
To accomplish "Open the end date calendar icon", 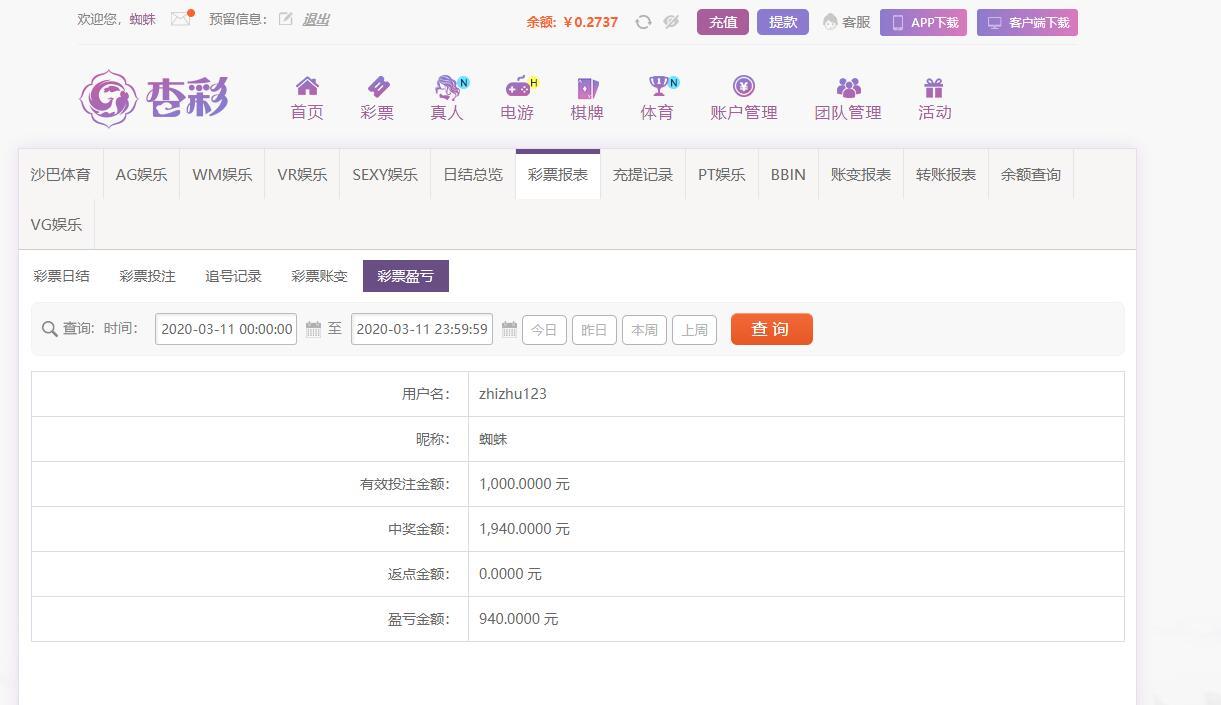I will 509,329.
